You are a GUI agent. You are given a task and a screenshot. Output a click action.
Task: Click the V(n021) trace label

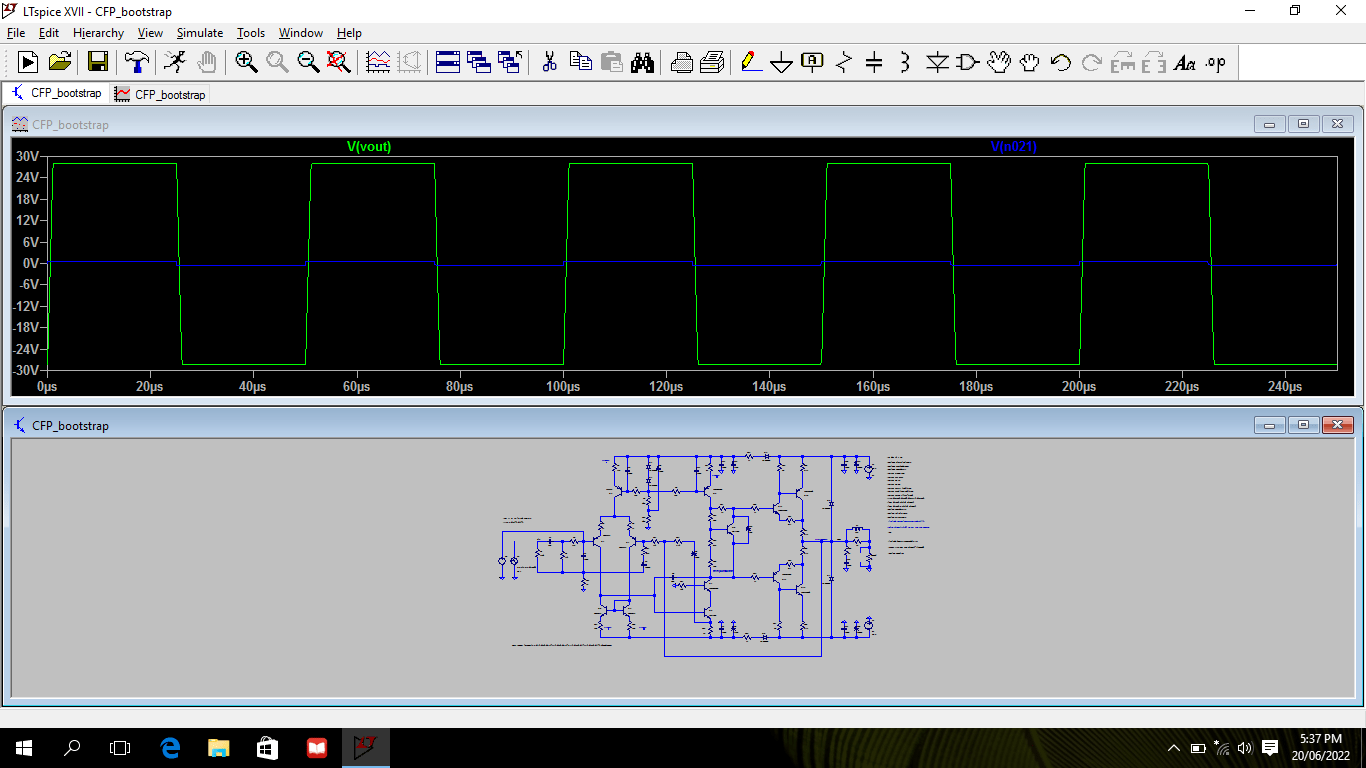[1014, 147]
